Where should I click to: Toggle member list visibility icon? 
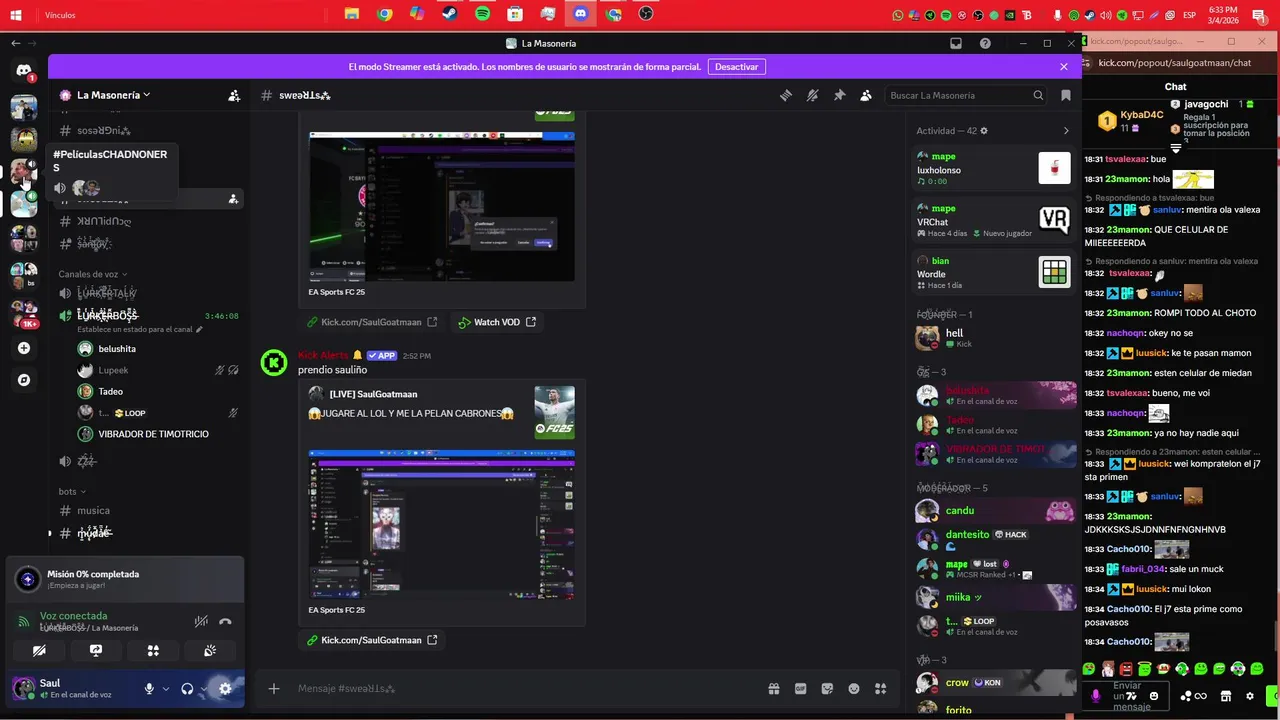866,95
